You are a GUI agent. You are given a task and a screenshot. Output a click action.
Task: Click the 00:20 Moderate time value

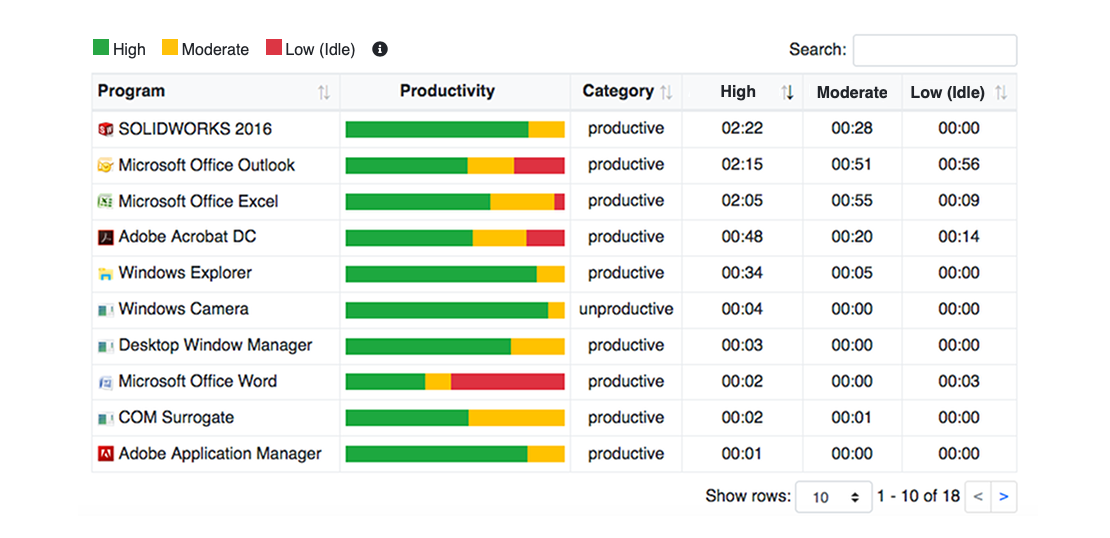pos(852,237)
